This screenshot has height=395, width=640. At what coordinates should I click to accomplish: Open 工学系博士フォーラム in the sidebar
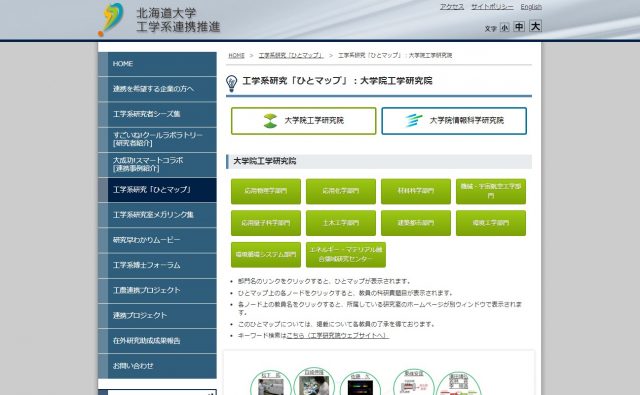tap(158, 265)
